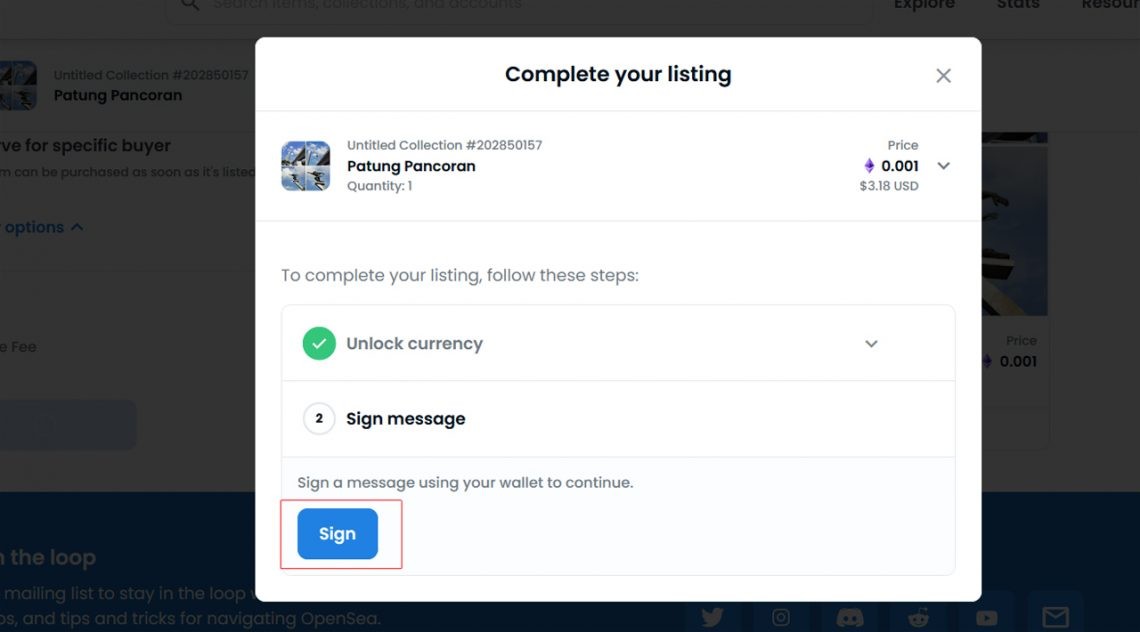Screen dimensions: 1140x632
Task: Collapse the options section chevron
Action: click(x=77, y=227)
